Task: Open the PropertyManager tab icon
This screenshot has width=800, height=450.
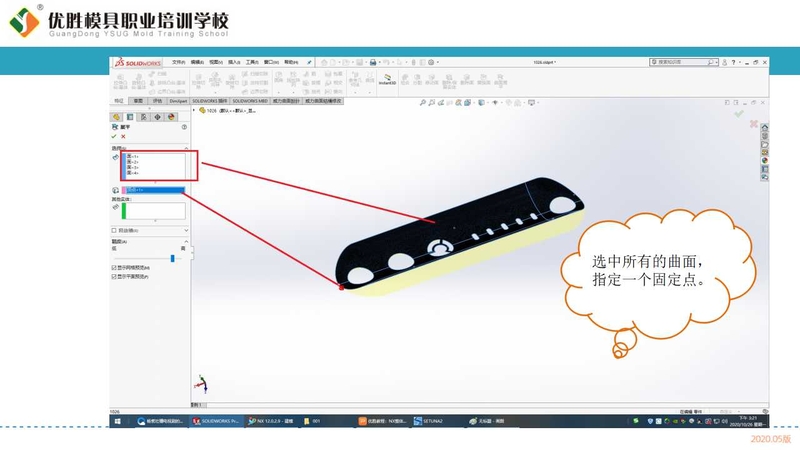Action: [130, 117]
